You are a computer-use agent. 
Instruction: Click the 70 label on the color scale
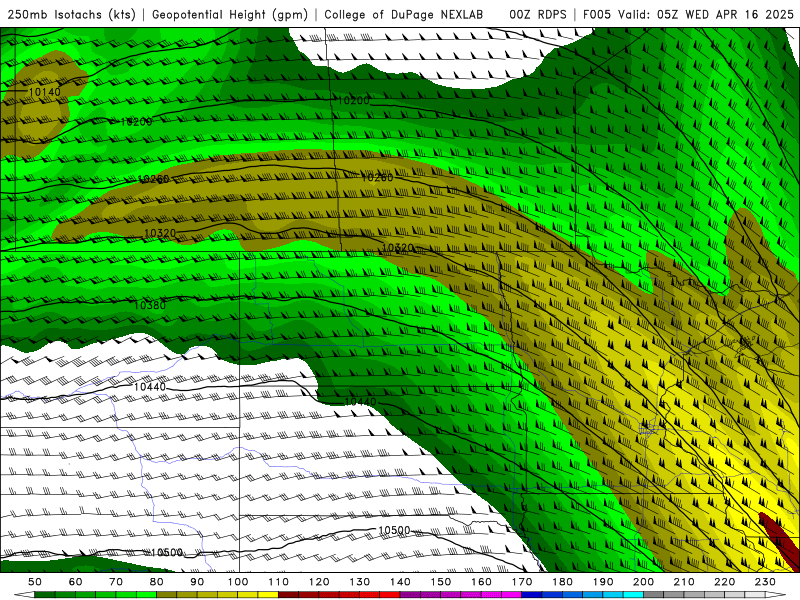pos(116,582)
